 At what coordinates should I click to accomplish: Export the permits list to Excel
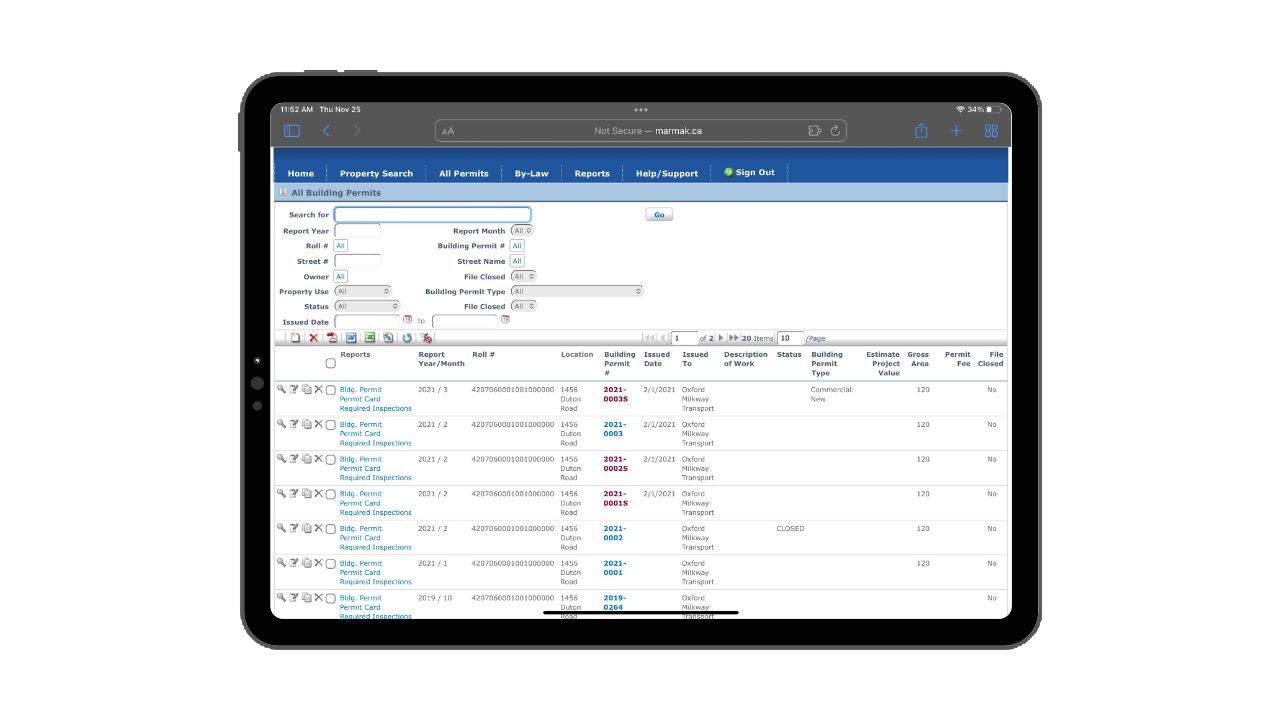(x=369, y=338)
